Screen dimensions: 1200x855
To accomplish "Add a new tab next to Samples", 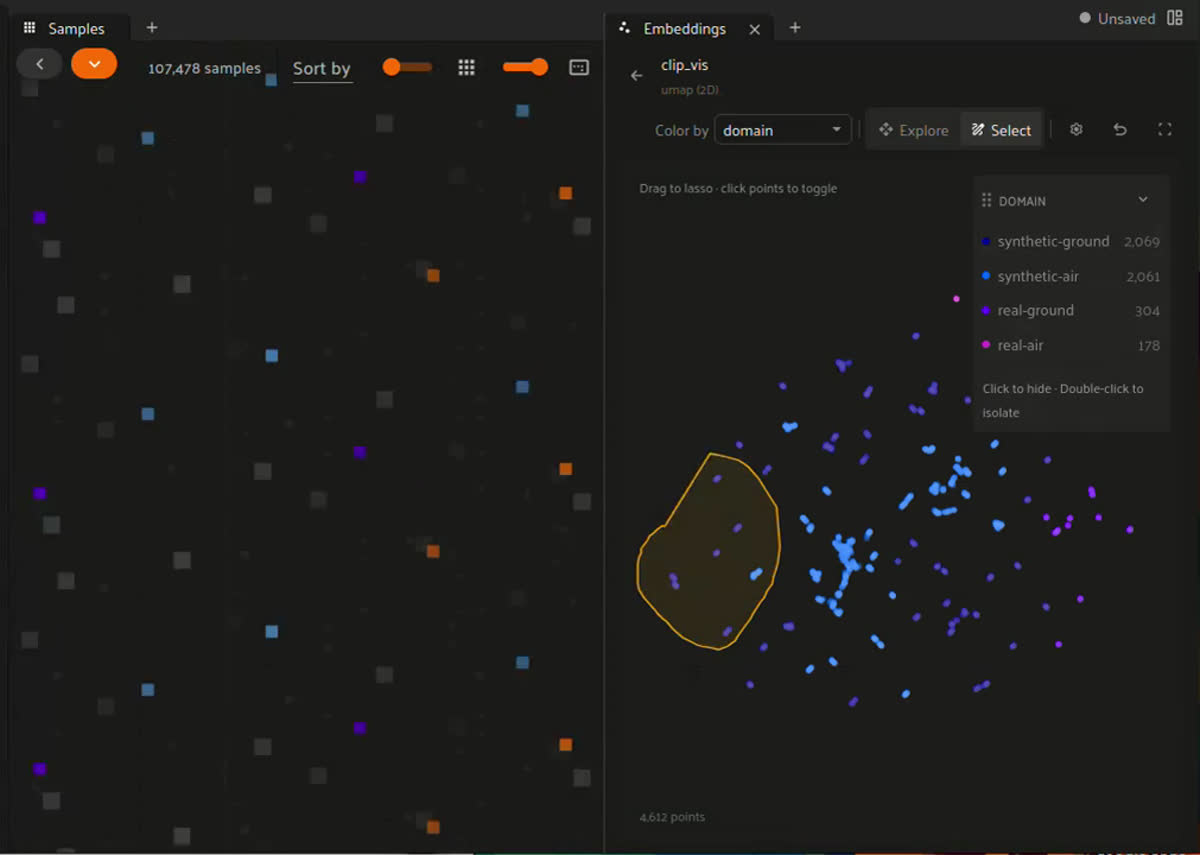I will coord(152,28).
